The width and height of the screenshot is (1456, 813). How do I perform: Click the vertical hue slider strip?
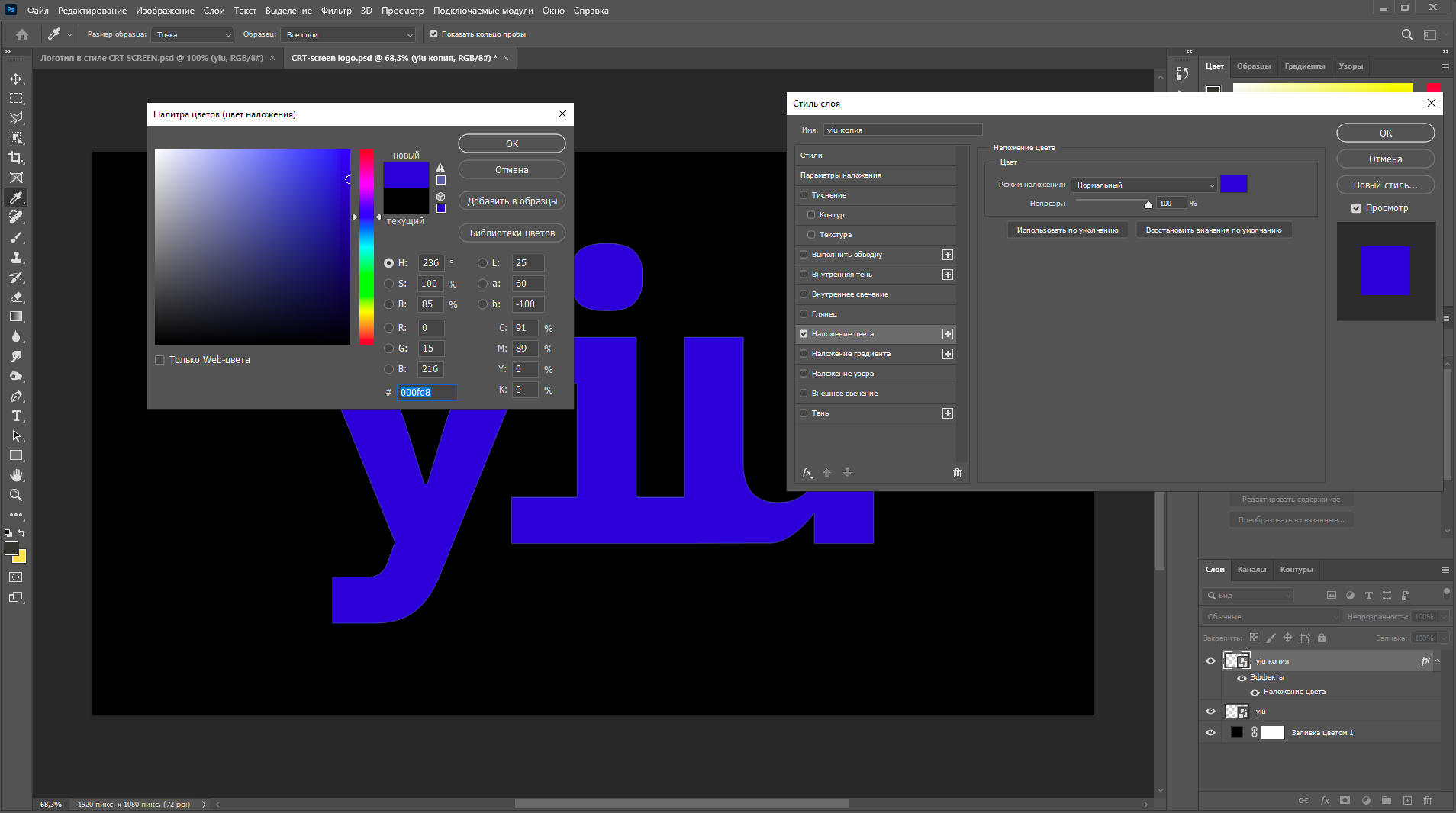367,246
